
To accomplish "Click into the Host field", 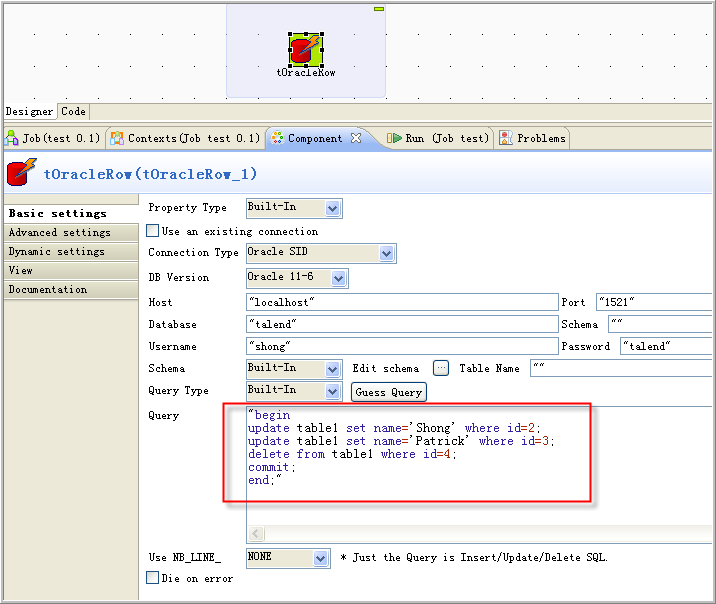I will [x=402, y=302].
